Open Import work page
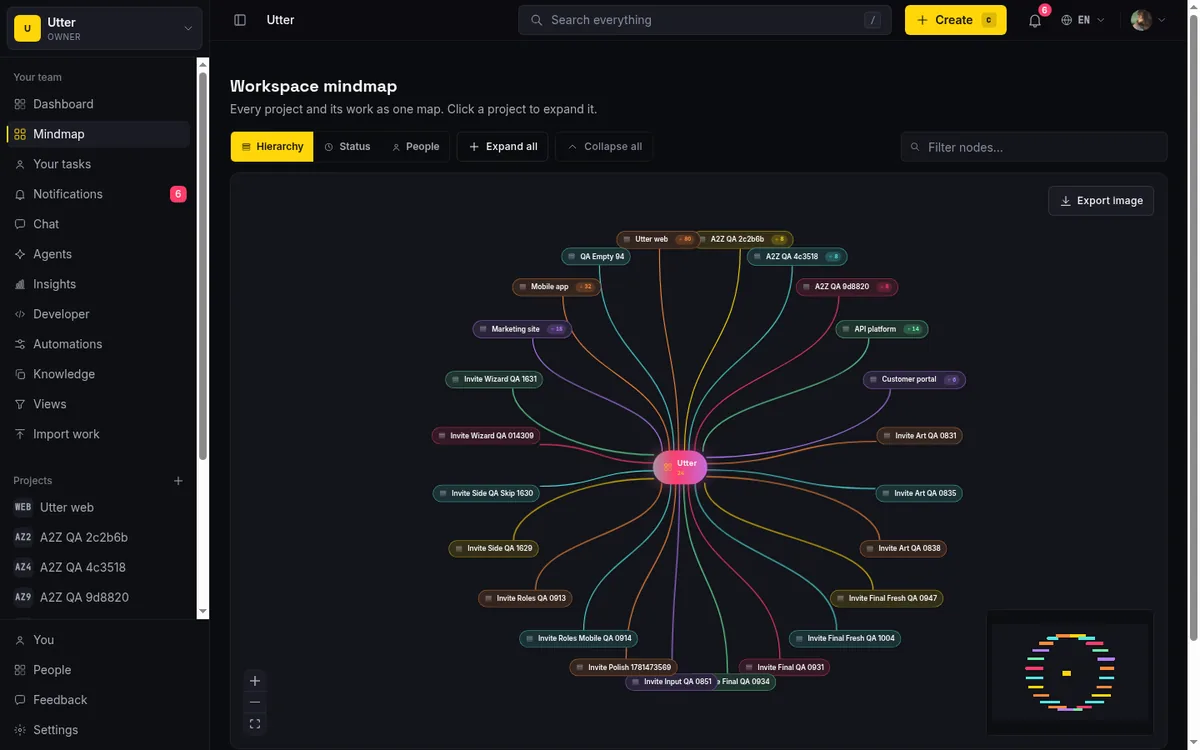 [98, 434]
